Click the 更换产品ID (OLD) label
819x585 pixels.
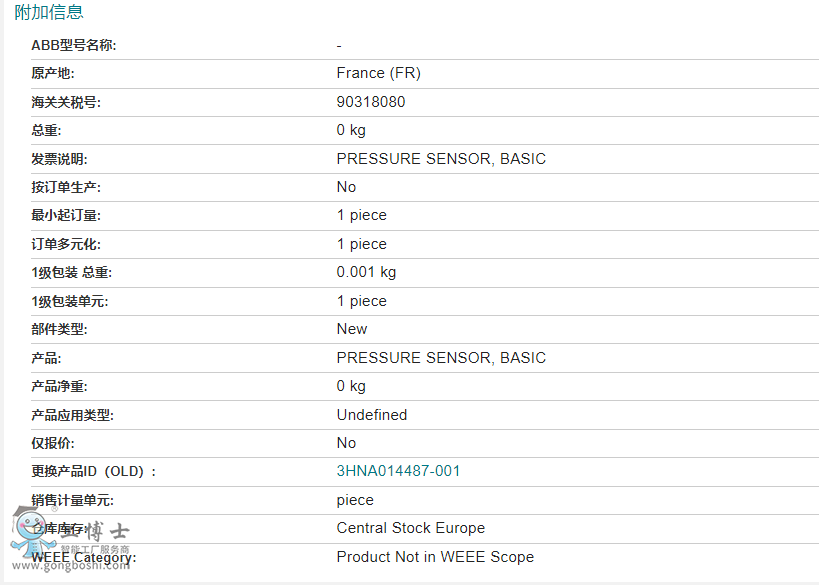pyautogui.click(x=93, y=471)
